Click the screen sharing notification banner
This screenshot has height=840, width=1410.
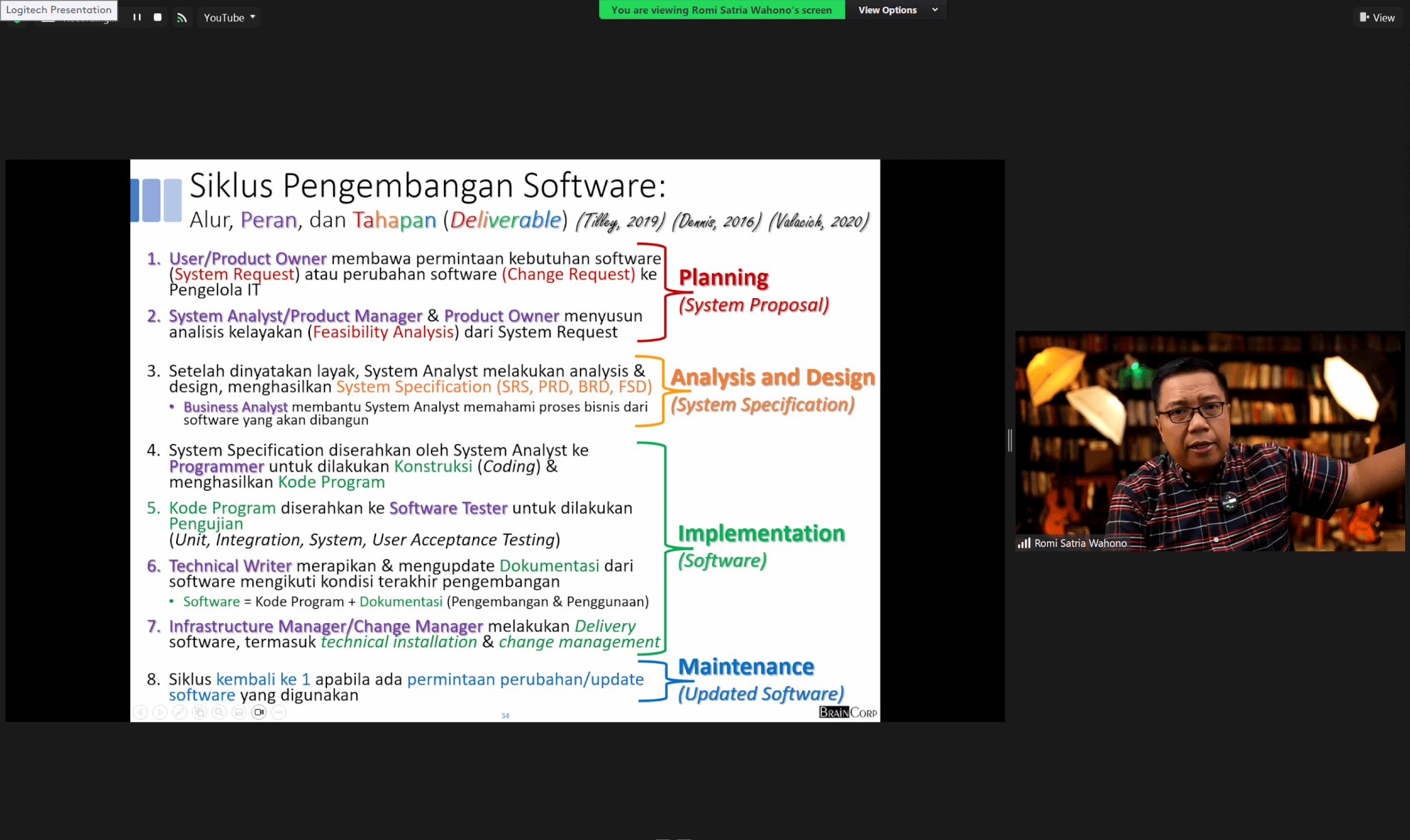[x=721, y=10]
